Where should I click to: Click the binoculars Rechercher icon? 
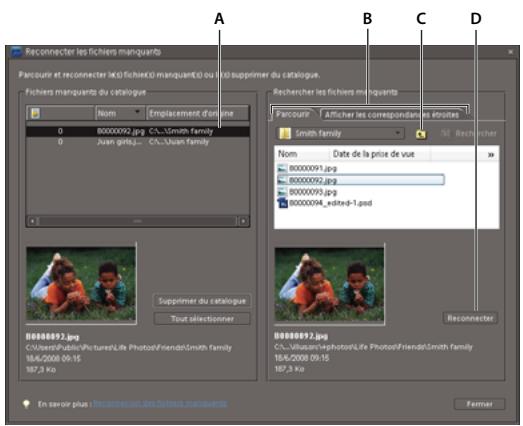(x=445, y=133)
